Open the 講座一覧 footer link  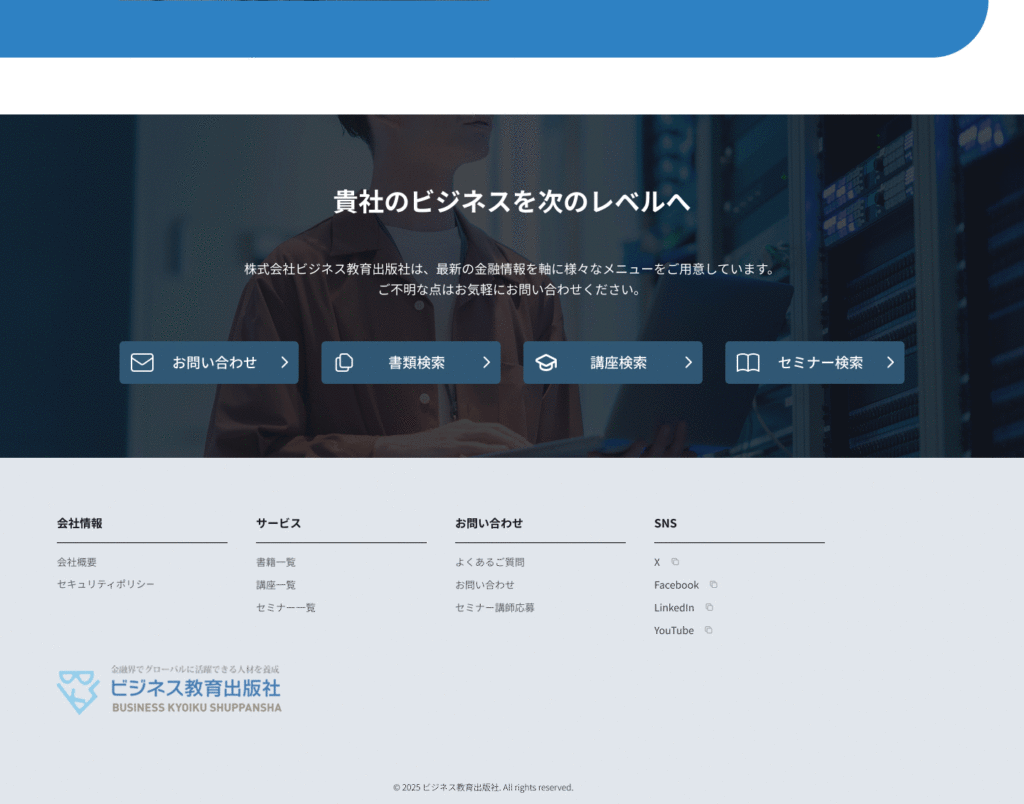coord(276,585)
